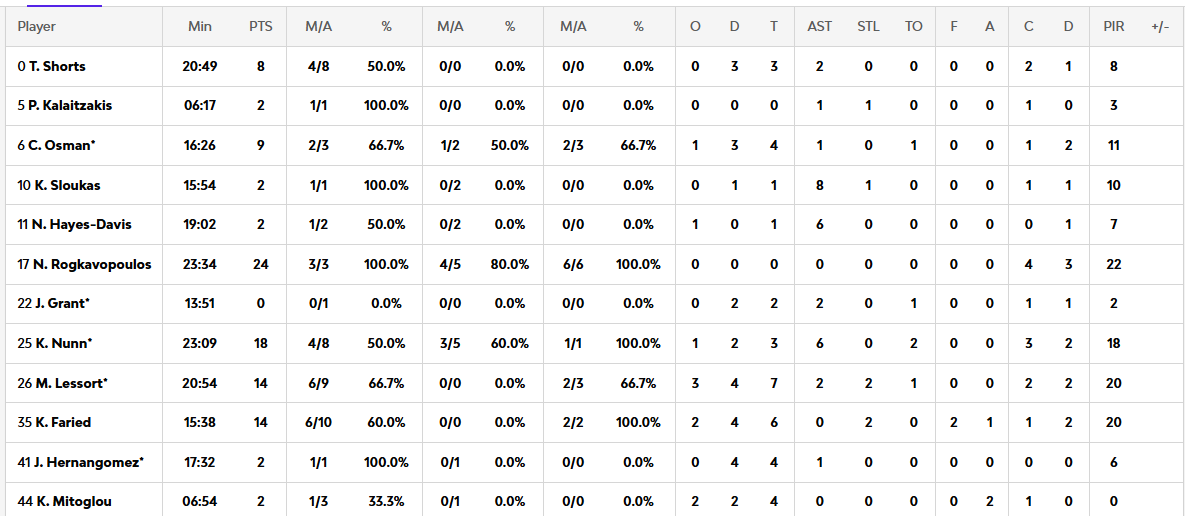
Task: Sort table by PTS column header
Action: (x=260, y=26)
